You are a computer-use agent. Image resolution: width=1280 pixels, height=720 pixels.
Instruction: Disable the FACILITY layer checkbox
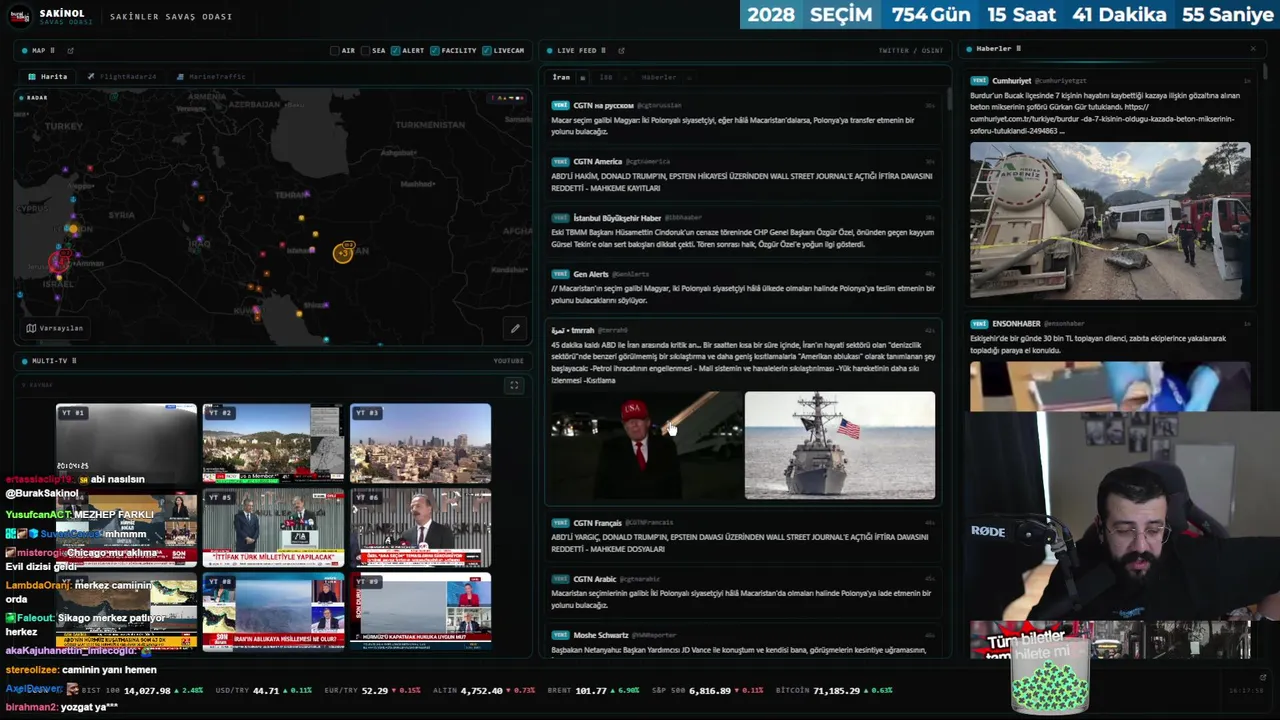(435, 50)
